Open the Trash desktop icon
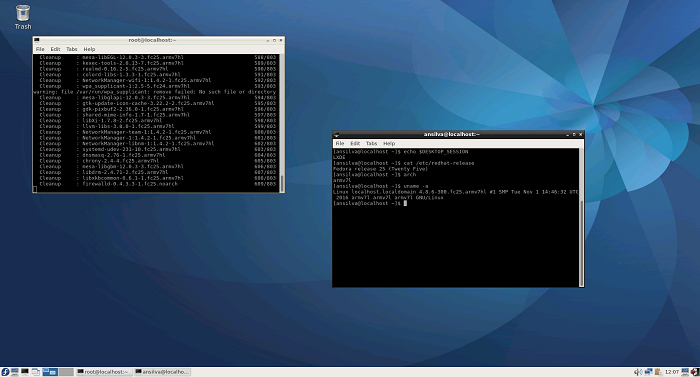The image size is (700, 377). 23,17
